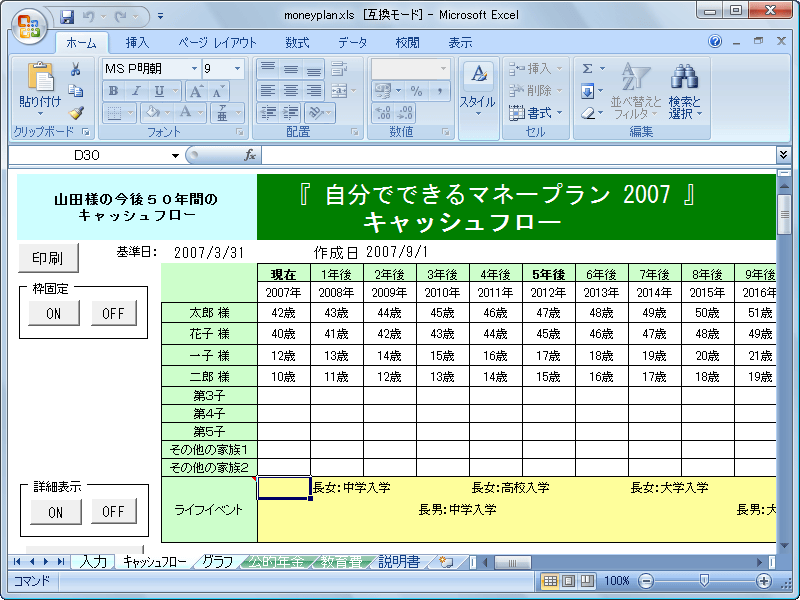Copy selection with the copy icon
Viewport: 800px width, 600px height.
pos(76,91)
